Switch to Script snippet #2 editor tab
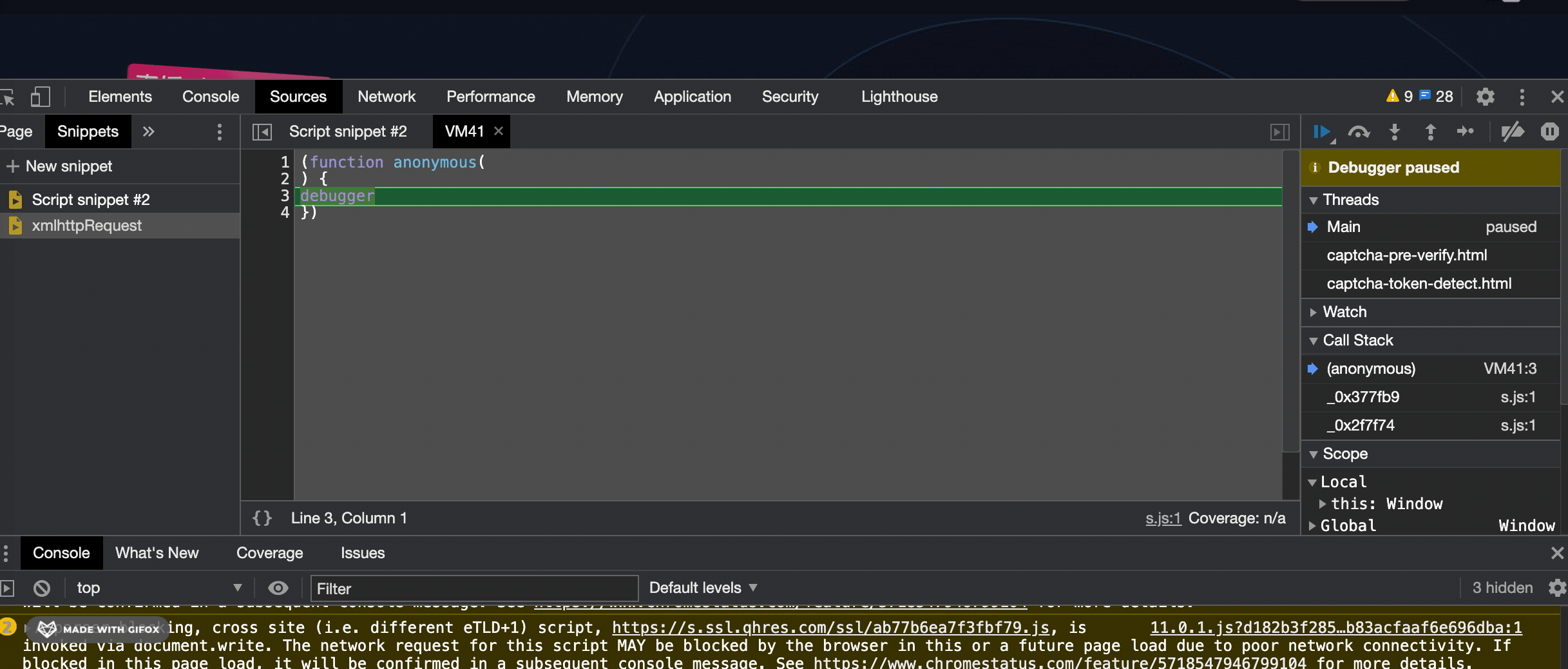The image size is (1568, 669). [348, 131]
